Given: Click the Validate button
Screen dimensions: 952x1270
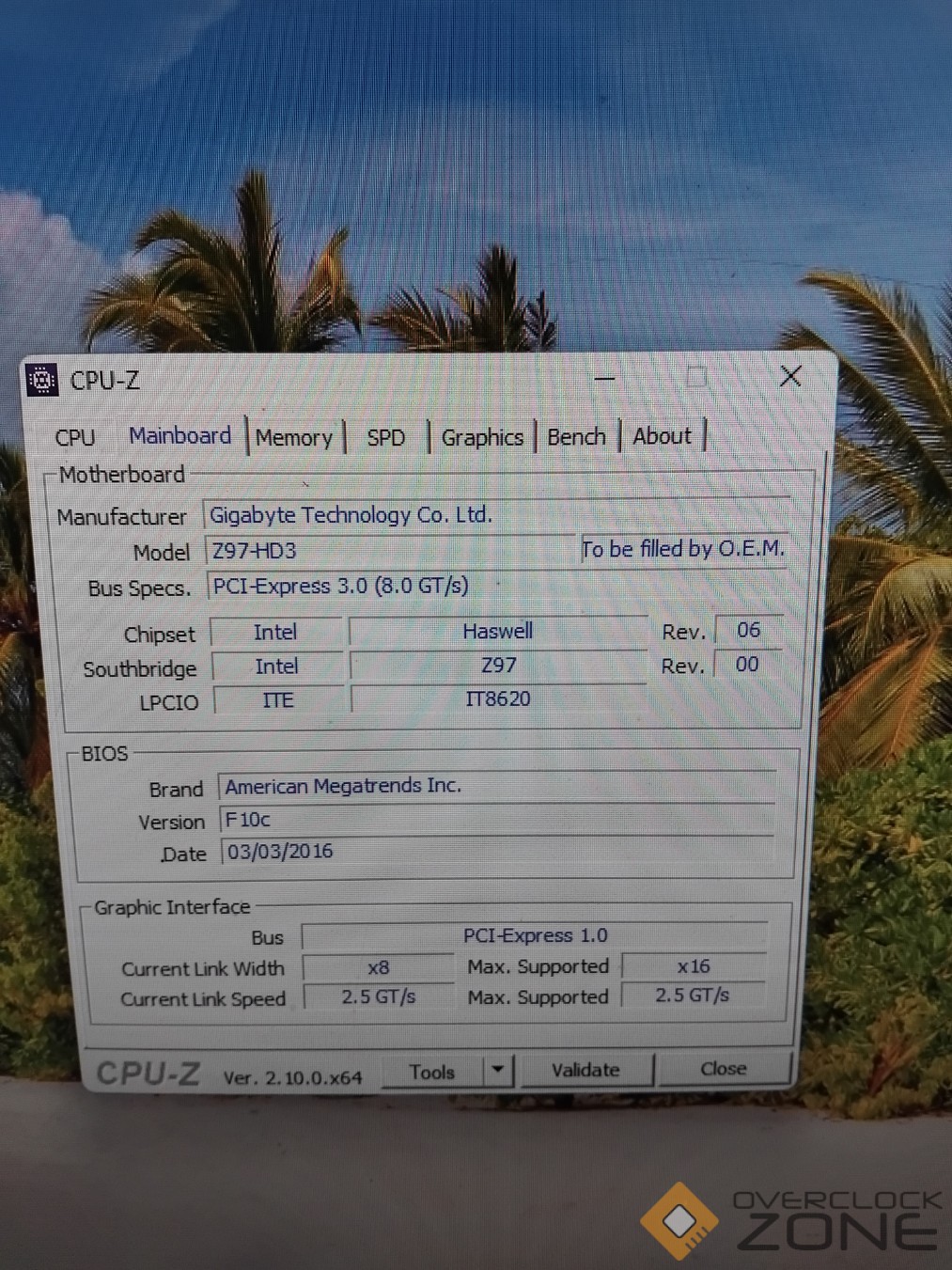Looking at the screenshot, I should tap(585, 1070).
